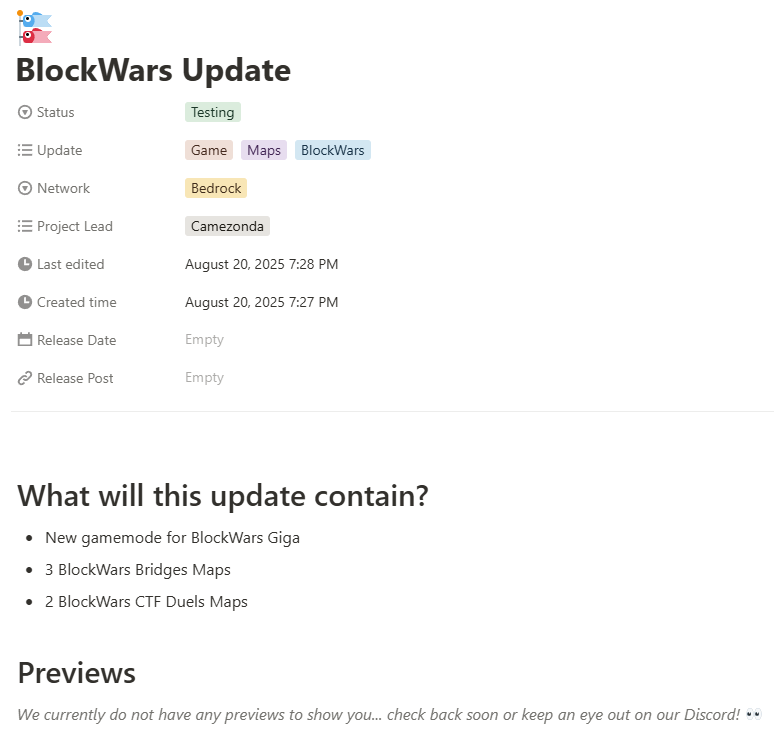Click the Created time clock icon
774x739 pixels.
pyautogui.click(x=25, y=302)
